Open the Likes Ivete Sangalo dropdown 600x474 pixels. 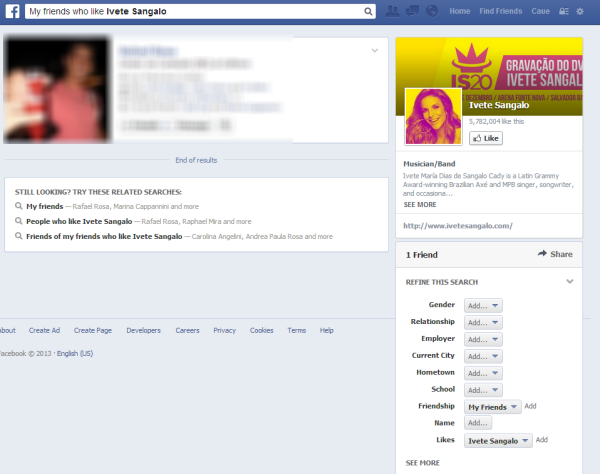click(x=497, y=440)
